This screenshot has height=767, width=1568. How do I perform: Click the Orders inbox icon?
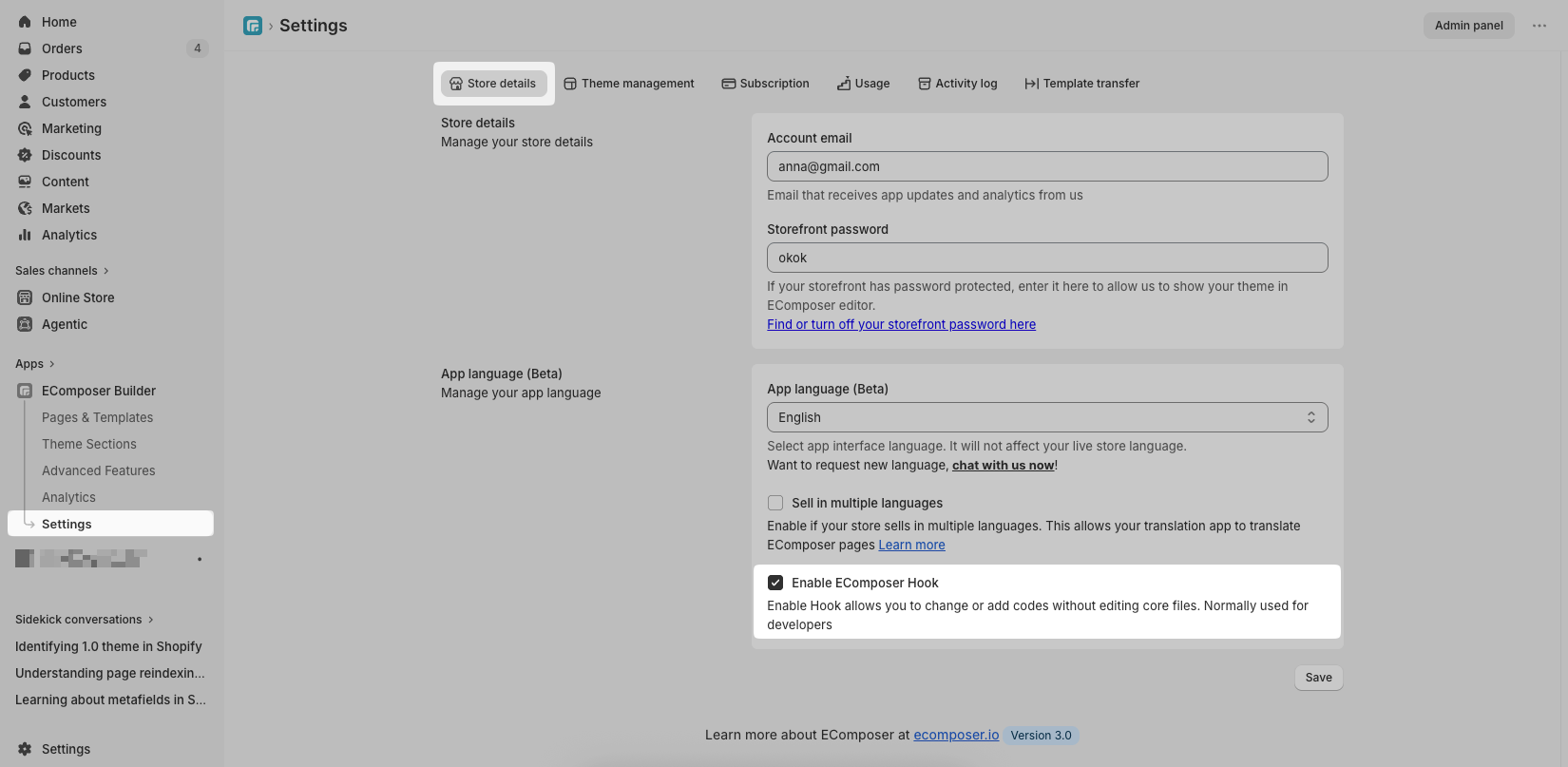(x=25, y=48)
